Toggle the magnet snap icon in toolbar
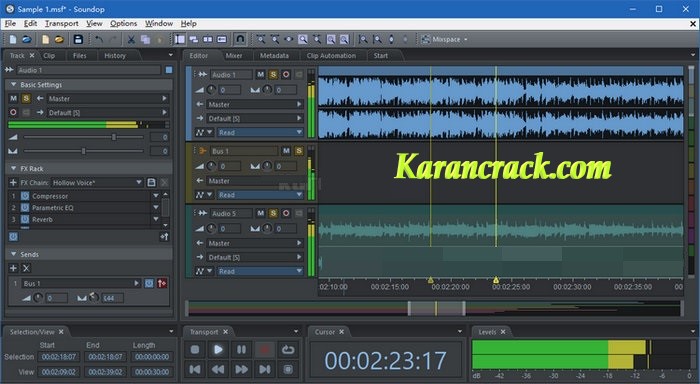 (240, 39)
